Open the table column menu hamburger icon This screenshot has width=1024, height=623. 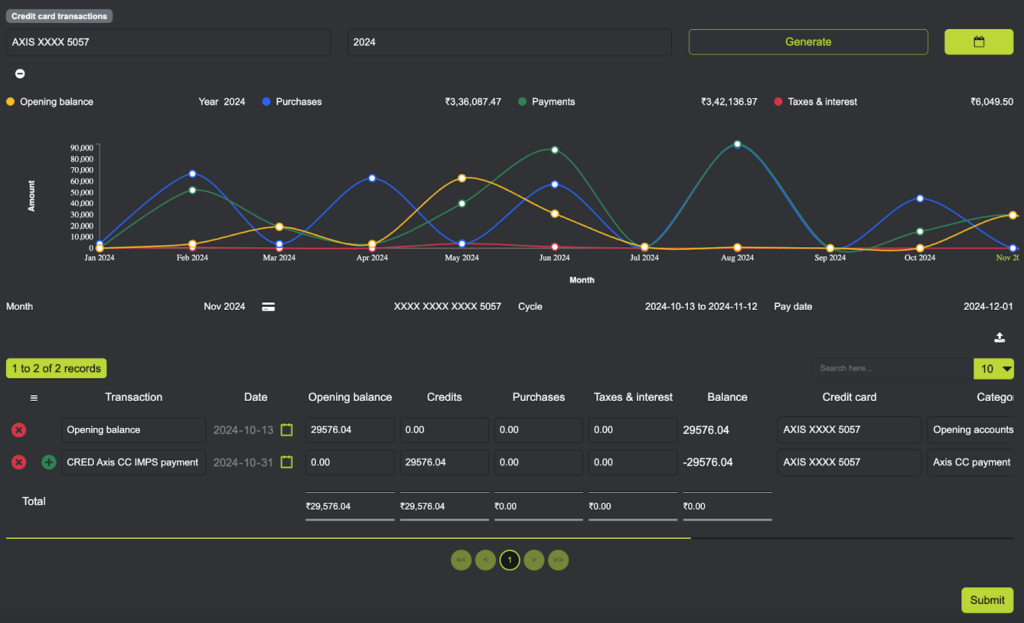tap(34, 398)
